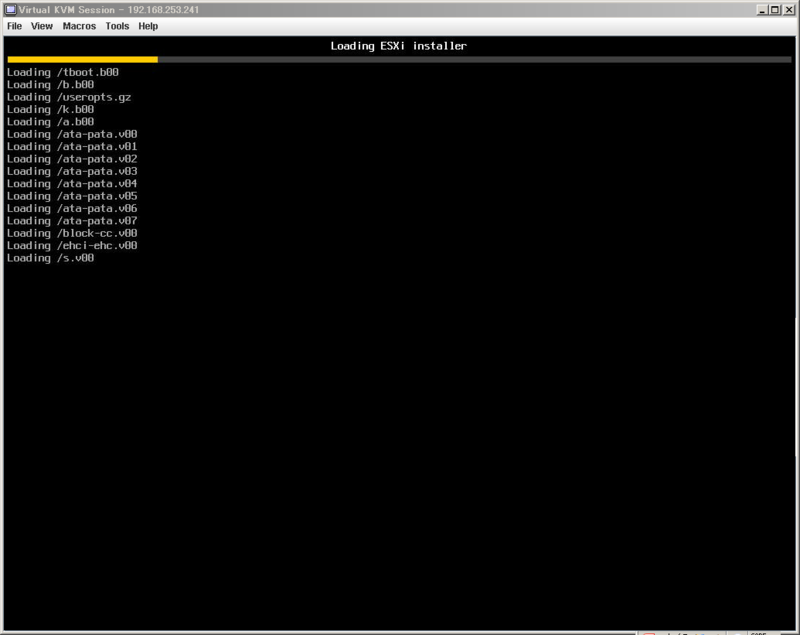This screenshot has height=635, width=800.
Task: Click the 'Loading /ehci-ehc.v00' line
Action: [72, 245]
